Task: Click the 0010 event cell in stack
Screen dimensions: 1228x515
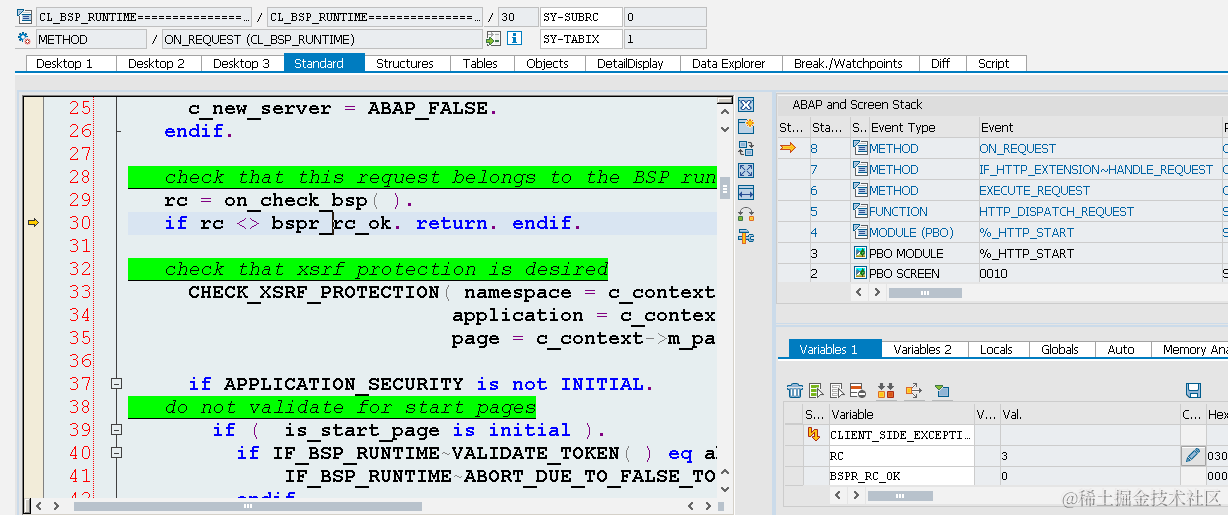Action: click(1098, 273)
